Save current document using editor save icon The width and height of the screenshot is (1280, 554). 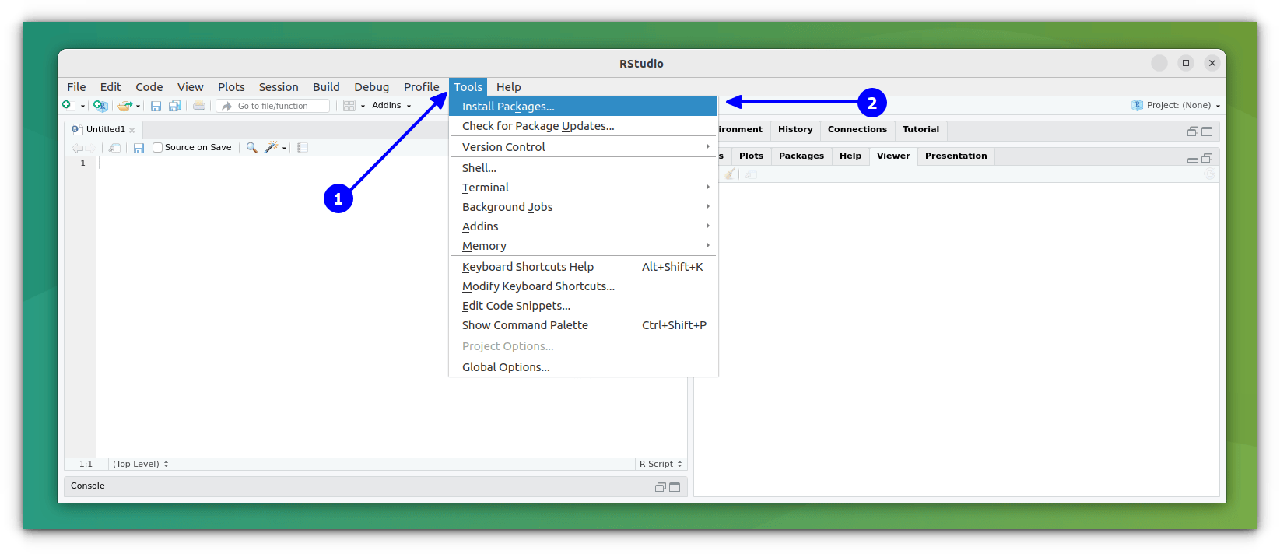(139, 147)
